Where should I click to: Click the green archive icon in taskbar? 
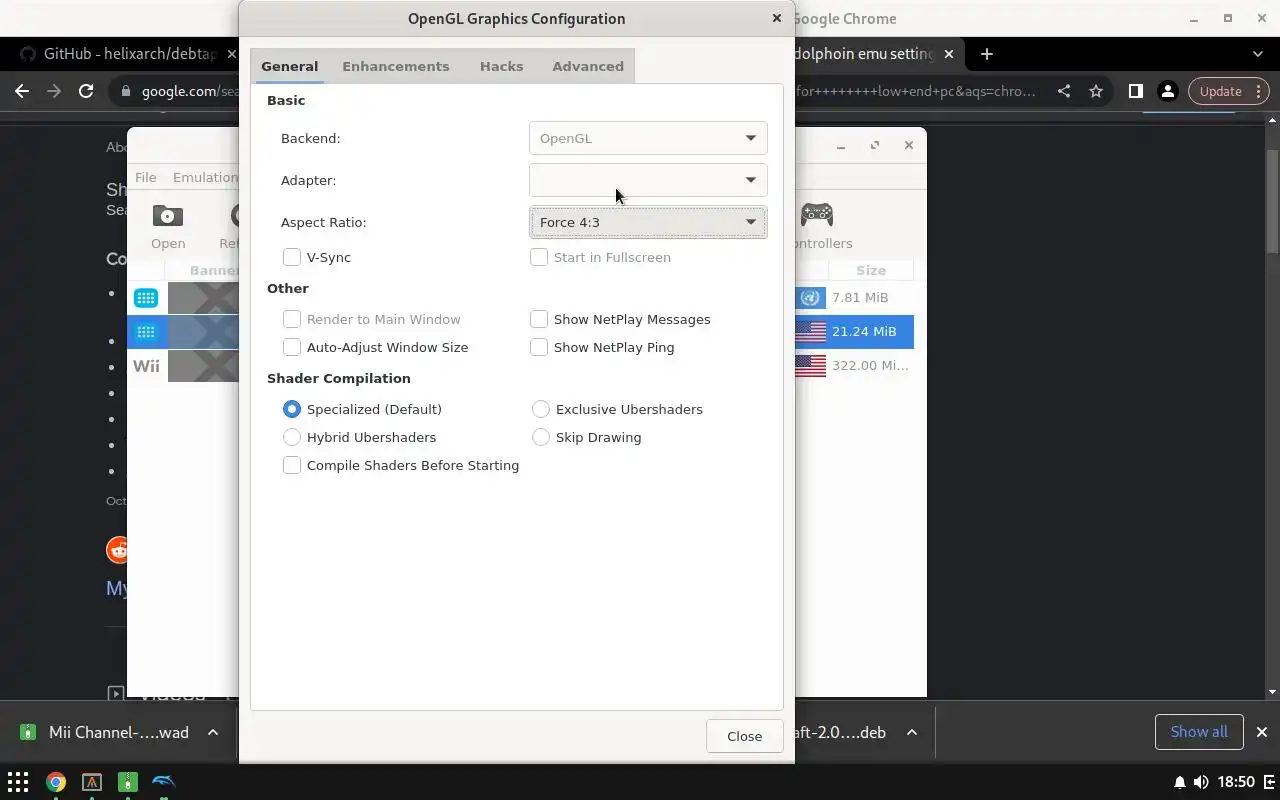(128, 782)
